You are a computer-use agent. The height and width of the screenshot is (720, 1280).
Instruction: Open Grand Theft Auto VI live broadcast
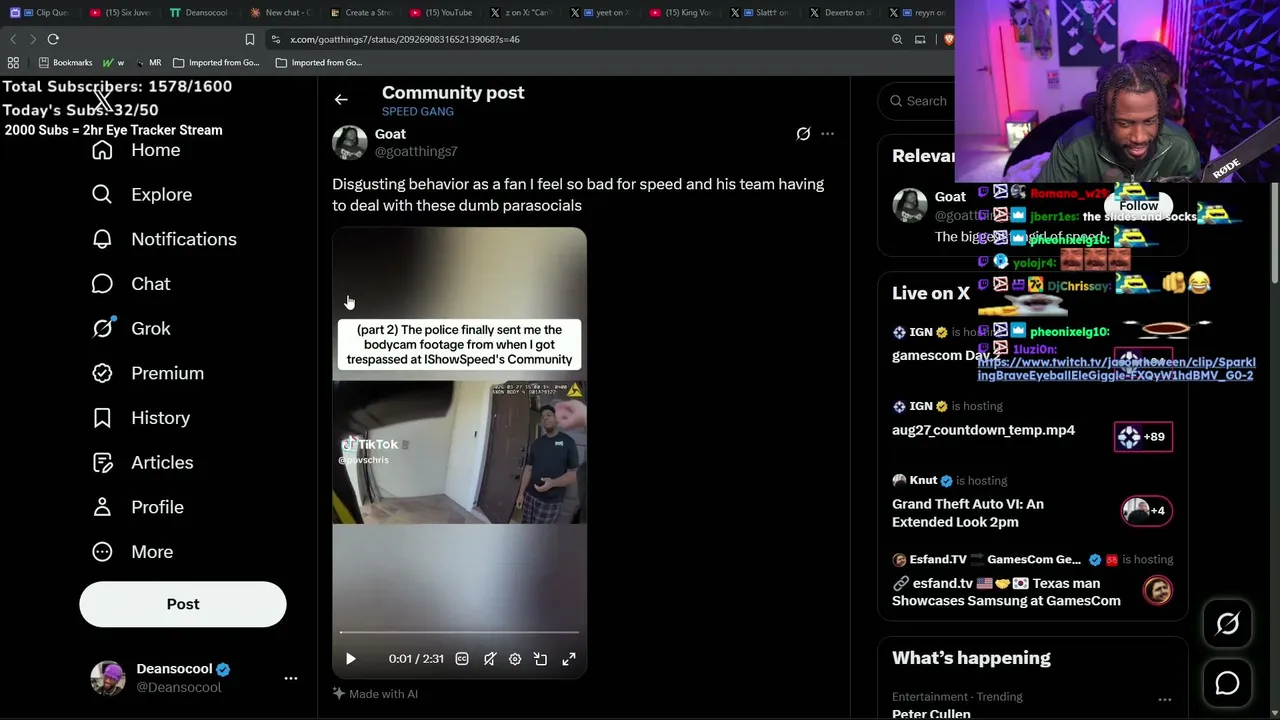(x=968, y=513)
